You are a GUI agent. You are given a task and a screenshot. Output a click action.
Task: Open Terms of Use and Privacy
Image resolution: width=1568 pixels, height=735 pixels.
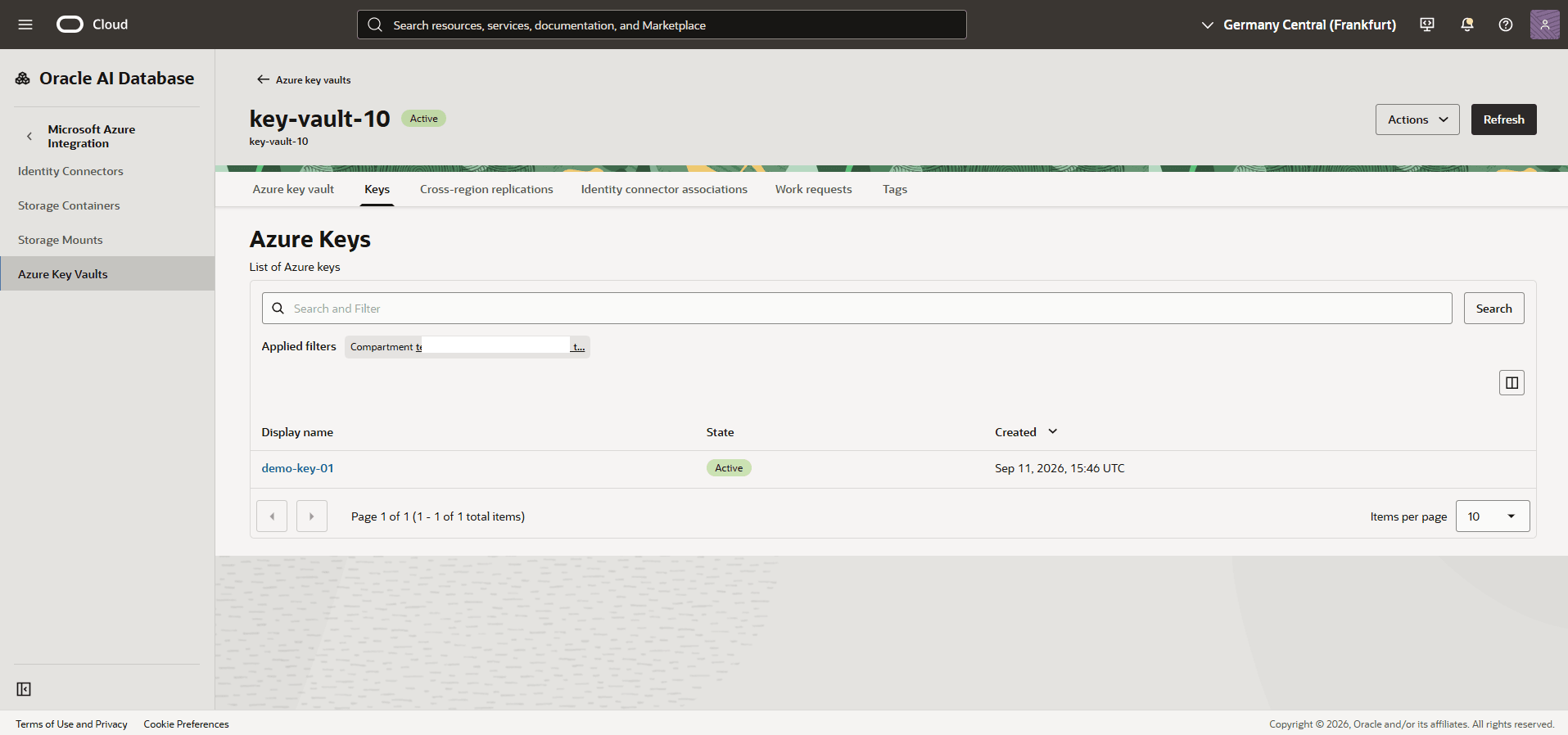pos(72,724)
